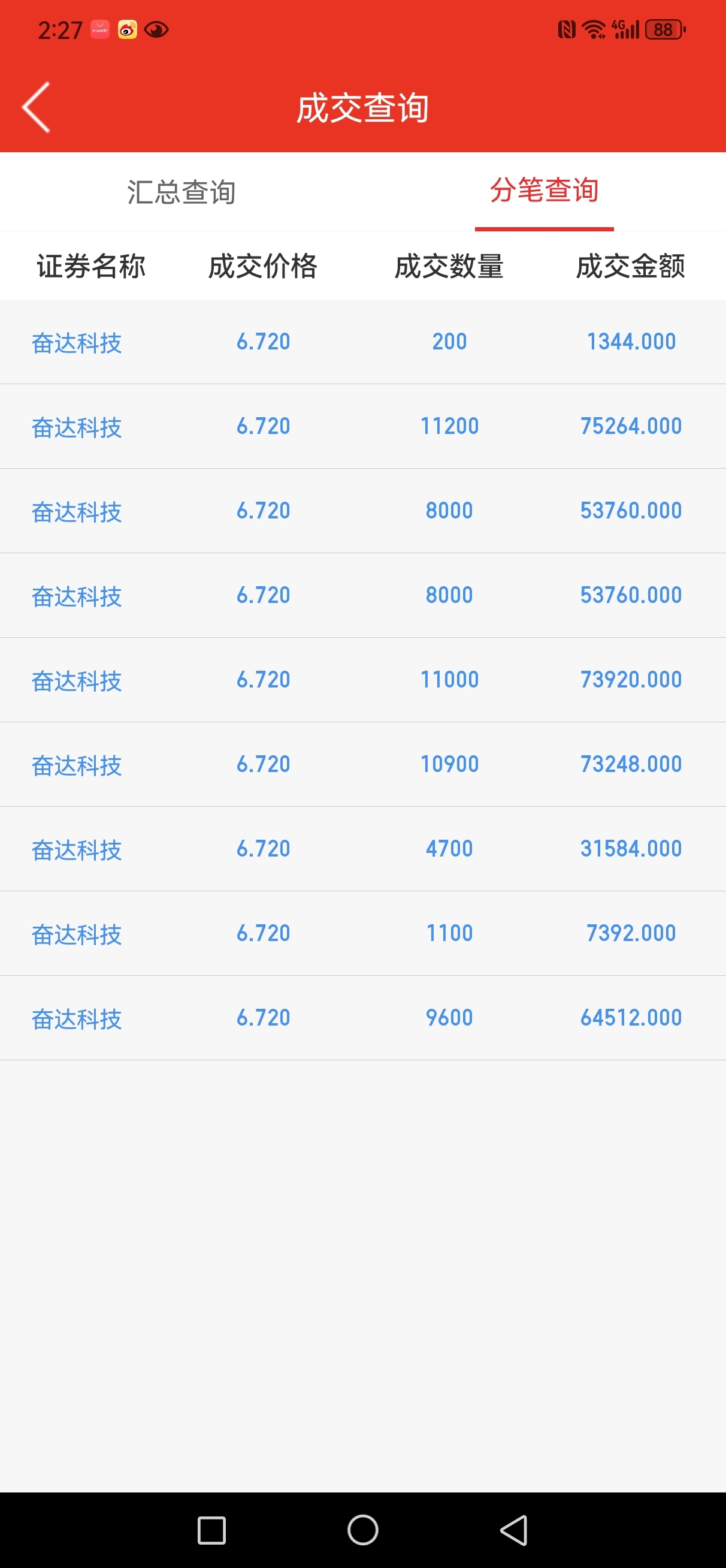Tap the back arrow in the header
Image resolution: width=726 pixels, height=1568 pixels.
[36, 107]
